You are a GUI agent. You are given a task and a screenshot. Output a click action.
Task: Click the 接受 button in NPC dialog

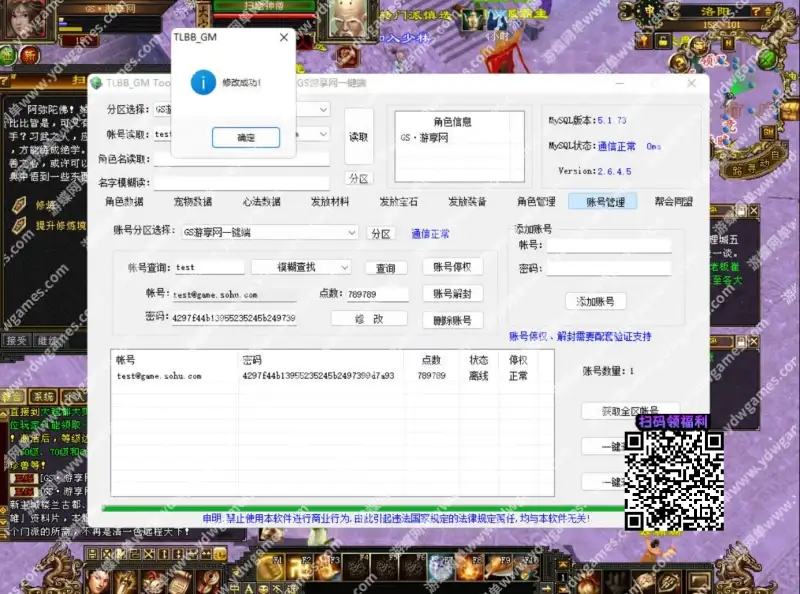[16, 340]
